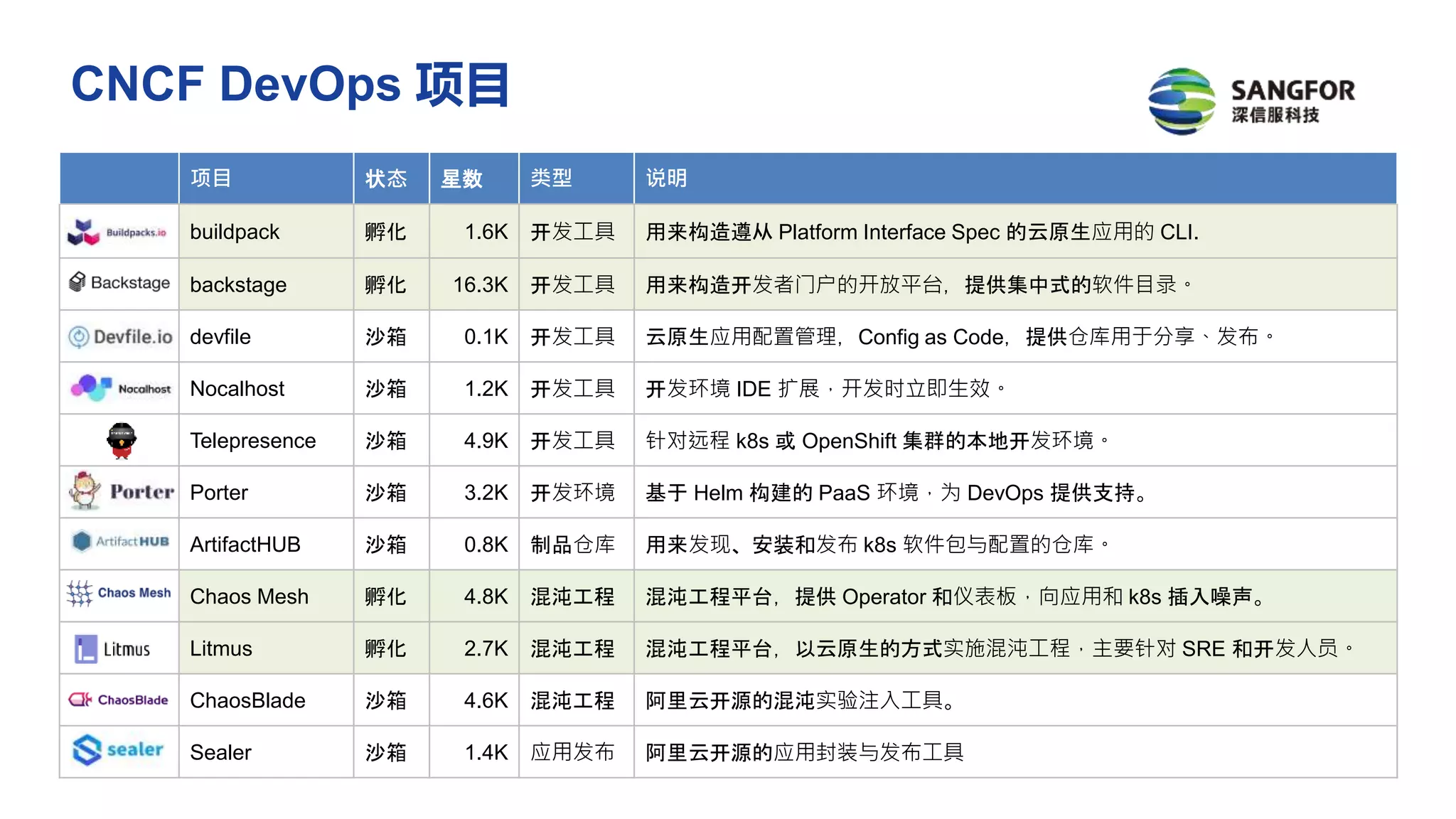
Task: Click the 孵化 status in Chaos Mesh row
Action: pyautogui.click(x=386, y=596)
